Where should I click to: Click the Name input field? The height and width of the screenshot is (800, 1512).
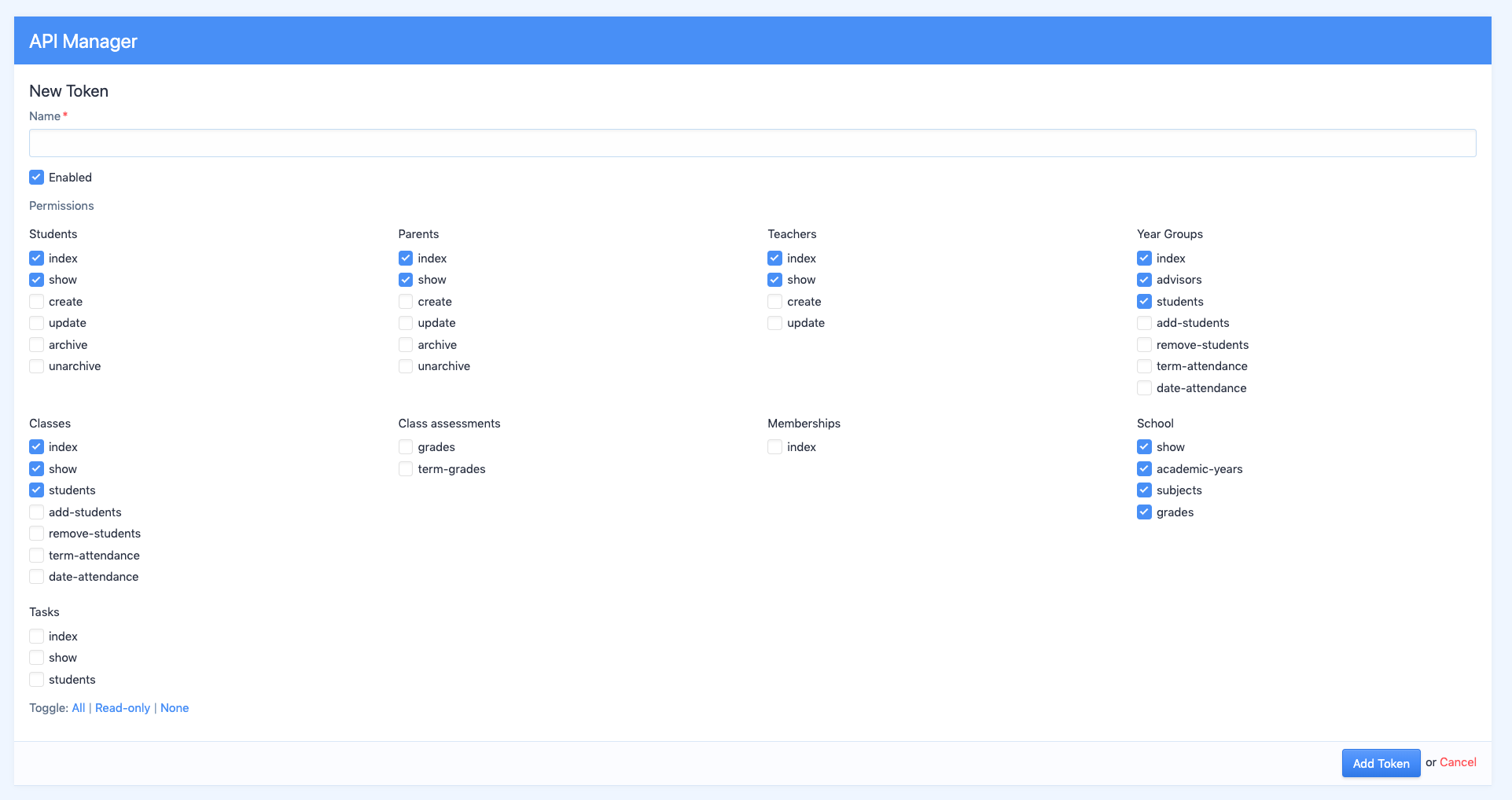(752, 143)
